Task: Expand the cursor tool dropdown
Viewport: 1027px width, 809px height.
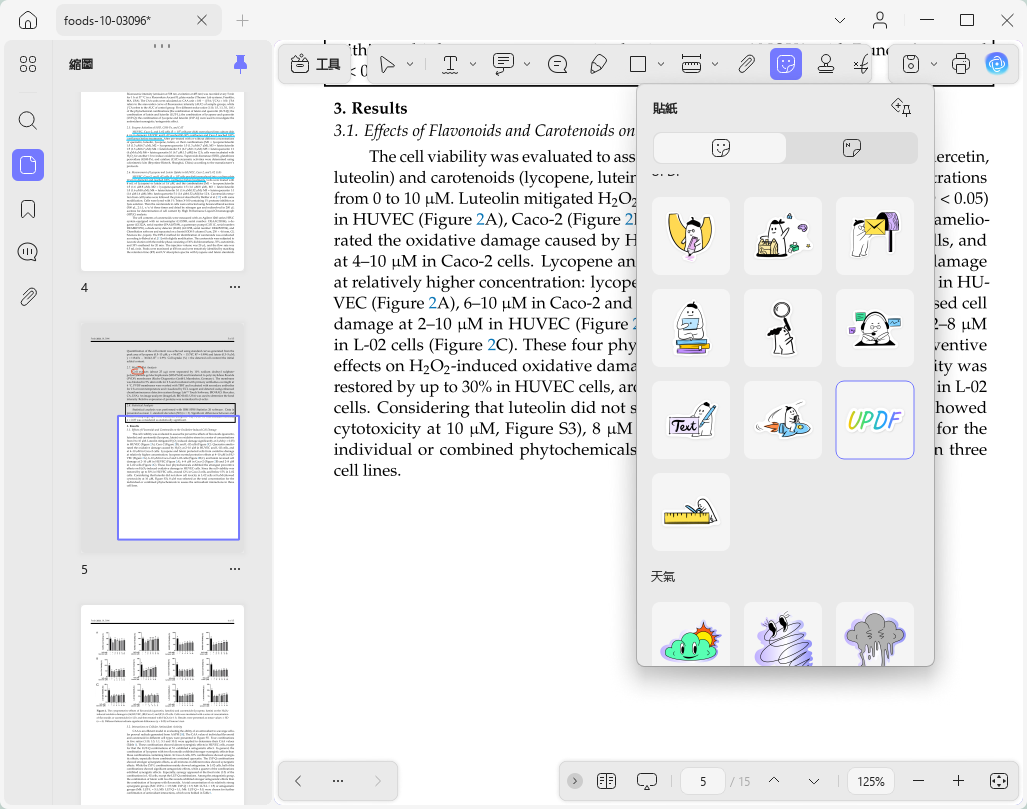Action: pyautogui.click(x=410, y=64)
